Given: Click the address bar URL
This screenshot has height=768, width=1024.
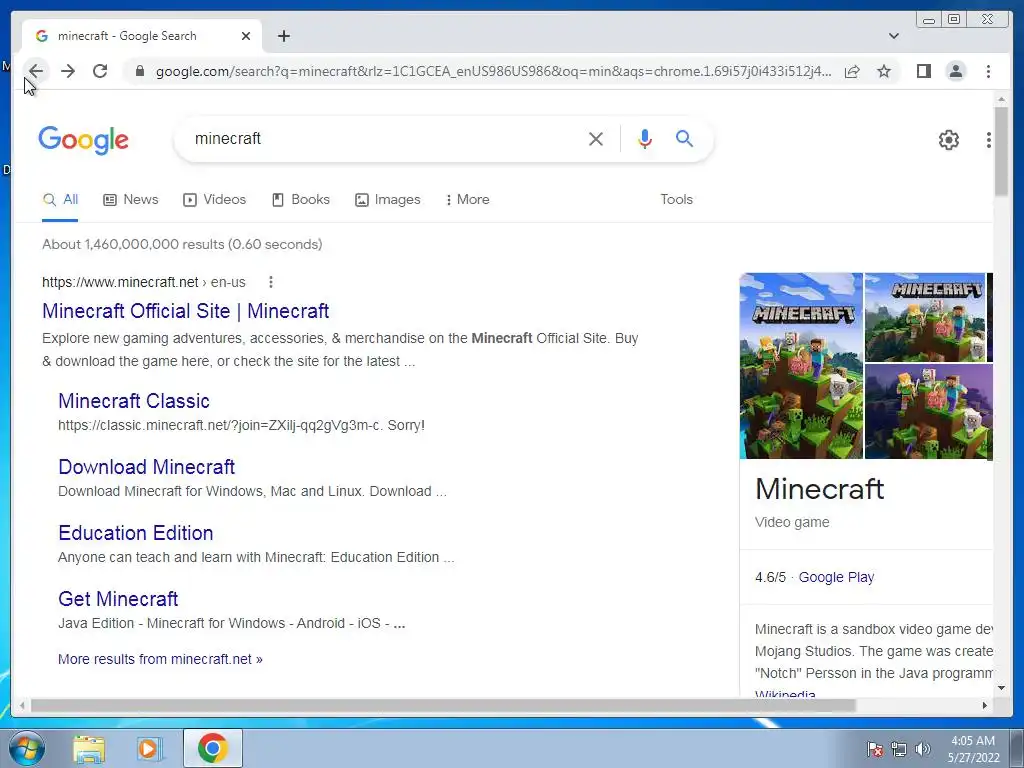Looking at the screenshot, I should (x=494, y=71).
